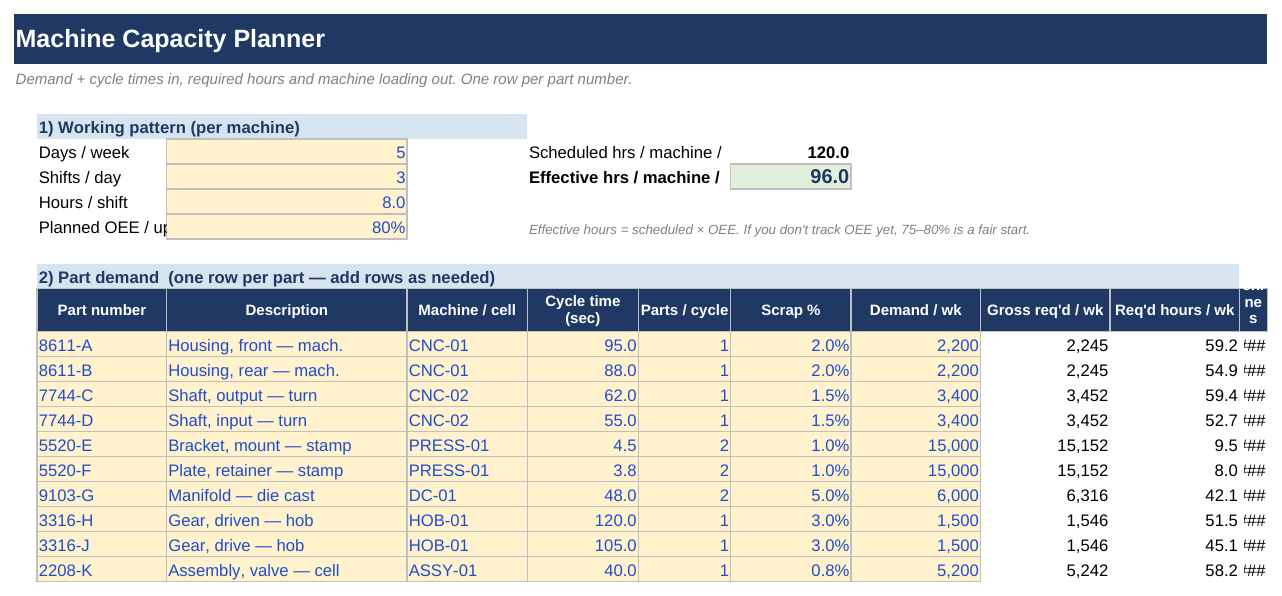This screenshot has width=1282, height=596.
Task: Select the Description column header
Action: [286, 310]
